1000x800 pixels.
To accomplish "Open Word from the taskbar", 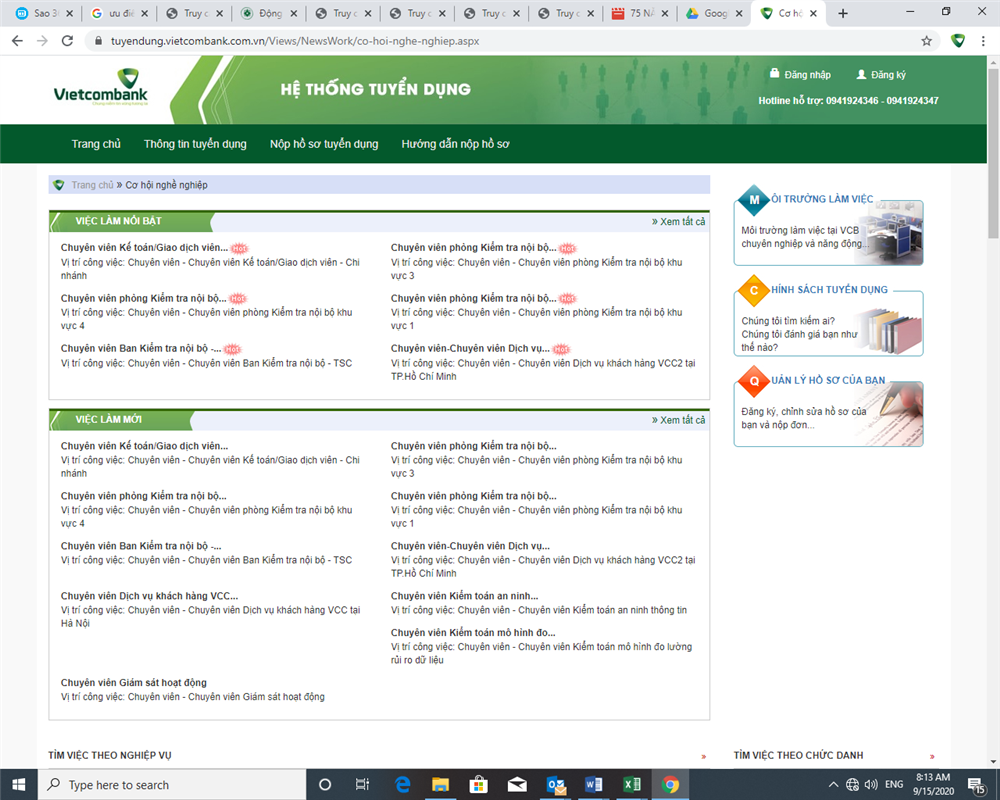I will 594,785.
